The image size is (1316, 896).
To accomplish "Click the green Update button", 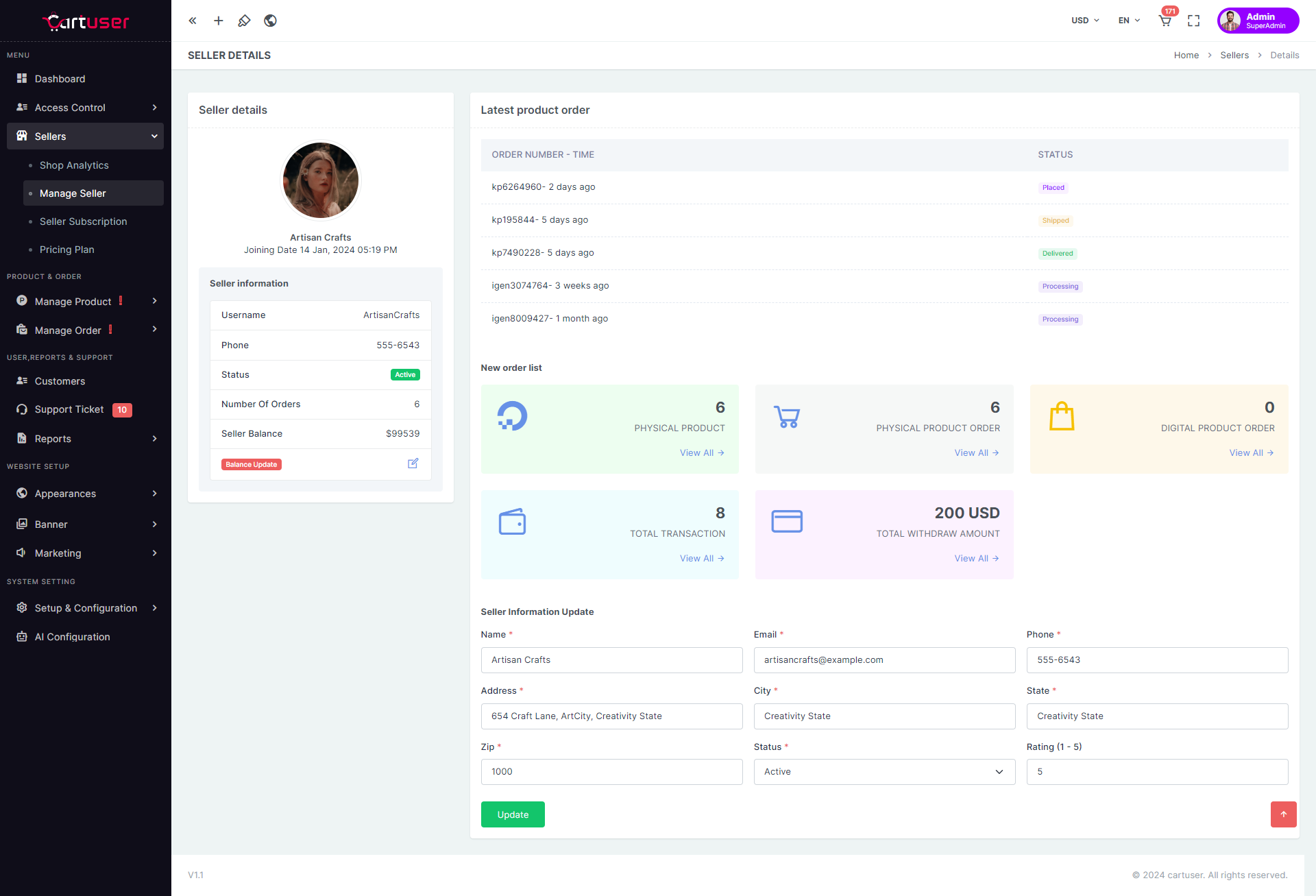I will pyautogui.click(x=513, y=814).
